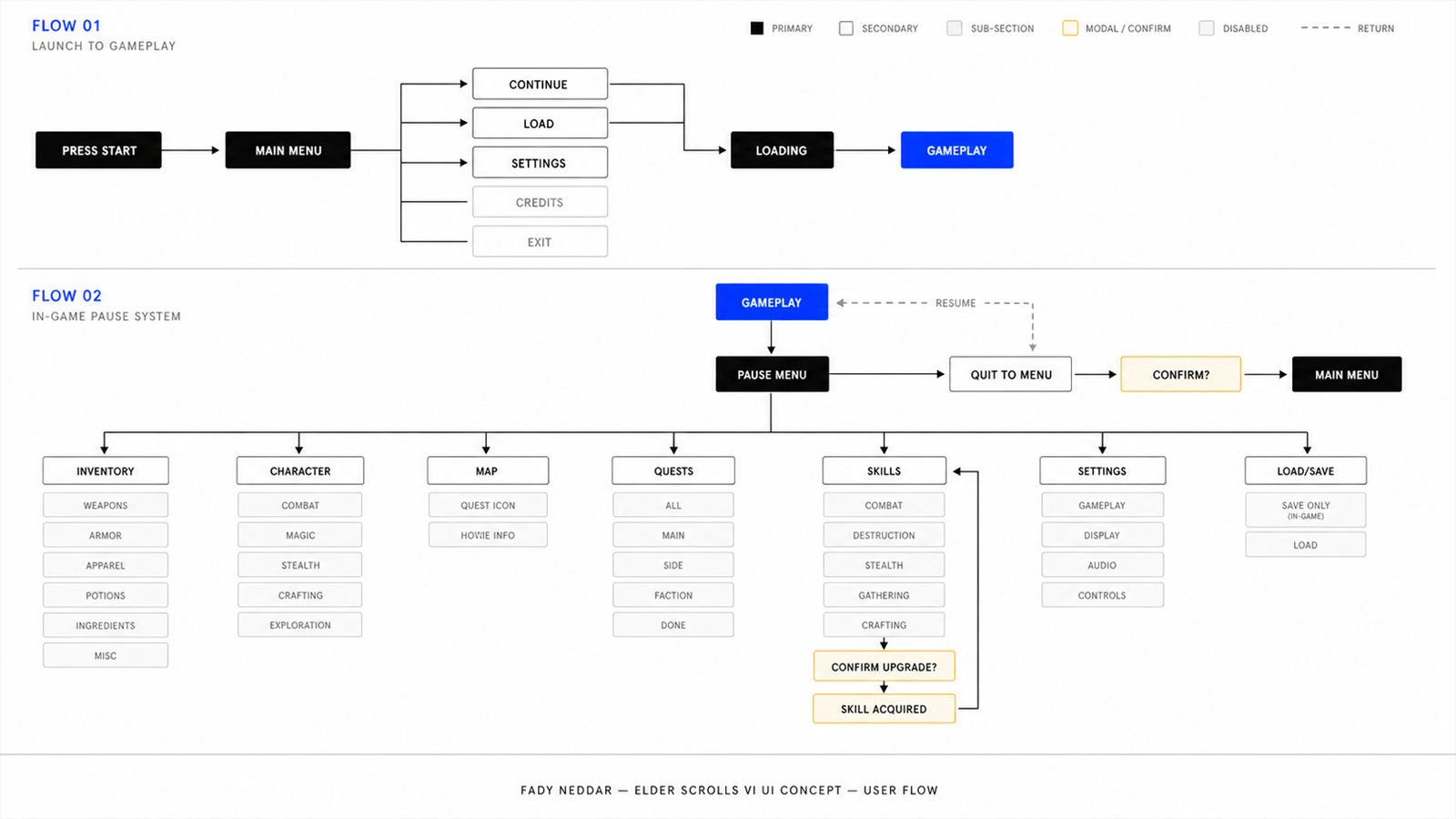Image resolution: width=1456 pixels, height=819 pixels.
Task: Click GAMEPLAY under Settings
Action: tap(1102, 505)
